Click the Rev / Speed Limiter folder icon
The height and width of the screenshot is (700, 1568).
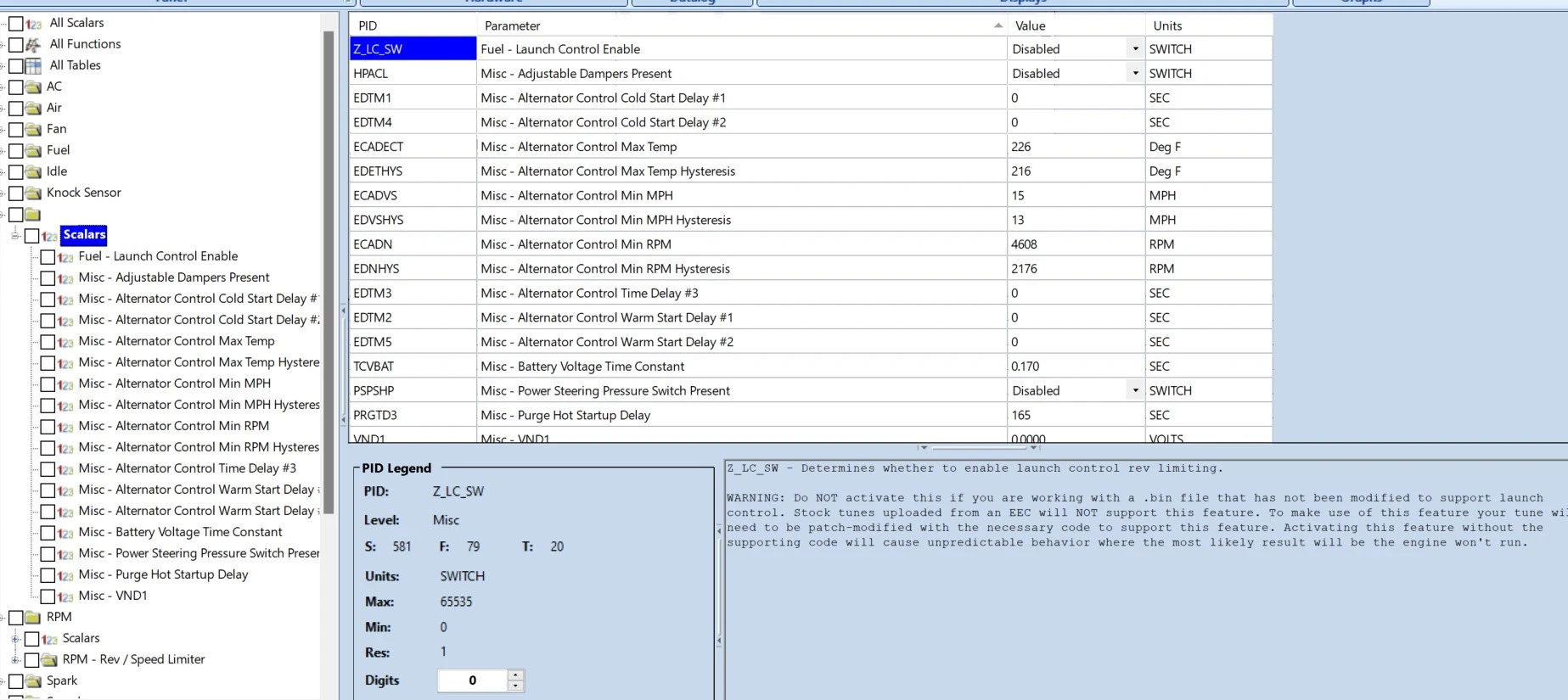(49, 660)
